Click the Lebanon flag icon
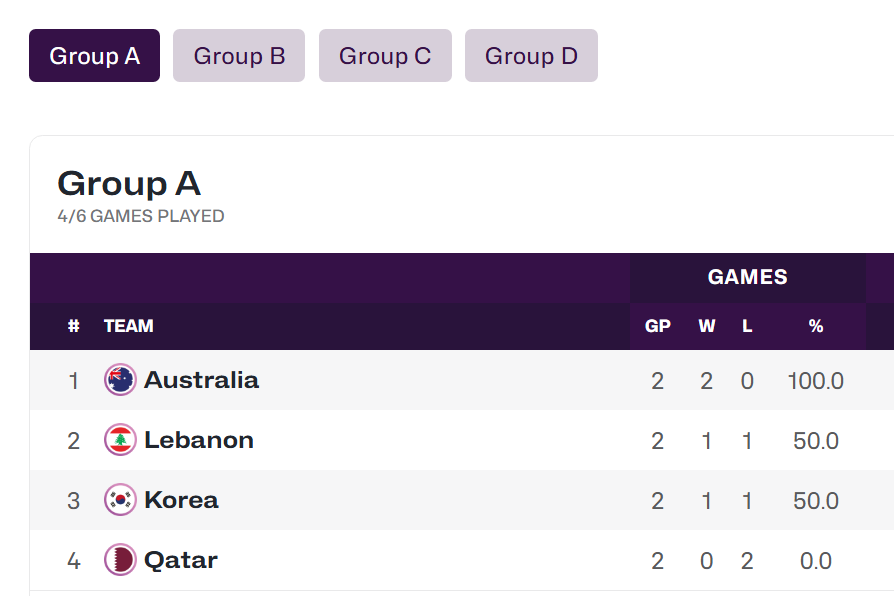 [x=120, y=440]
